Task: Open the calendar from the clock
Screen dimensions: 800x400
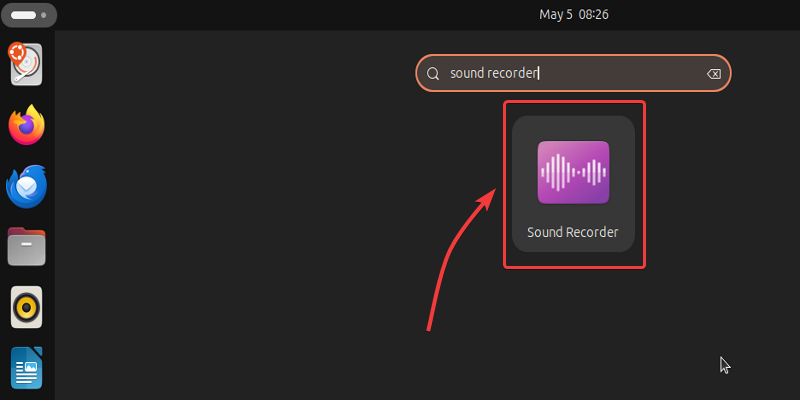Action: (x=574, y=15)
